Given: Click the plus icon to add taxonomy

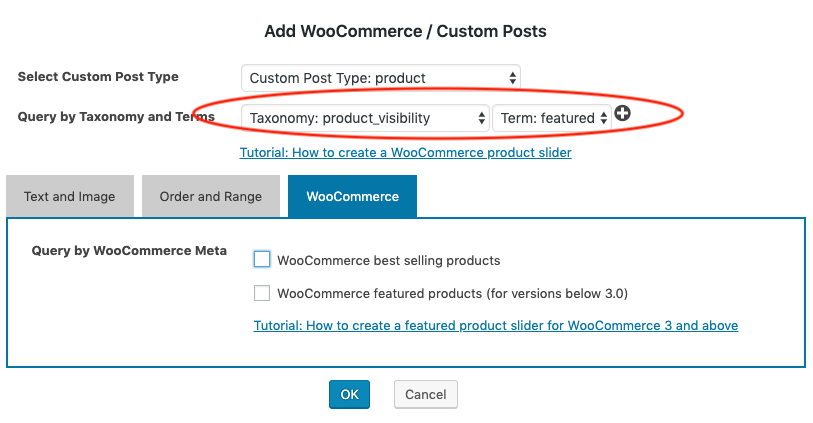Looking at the screenshot, I should pos(623,115).
